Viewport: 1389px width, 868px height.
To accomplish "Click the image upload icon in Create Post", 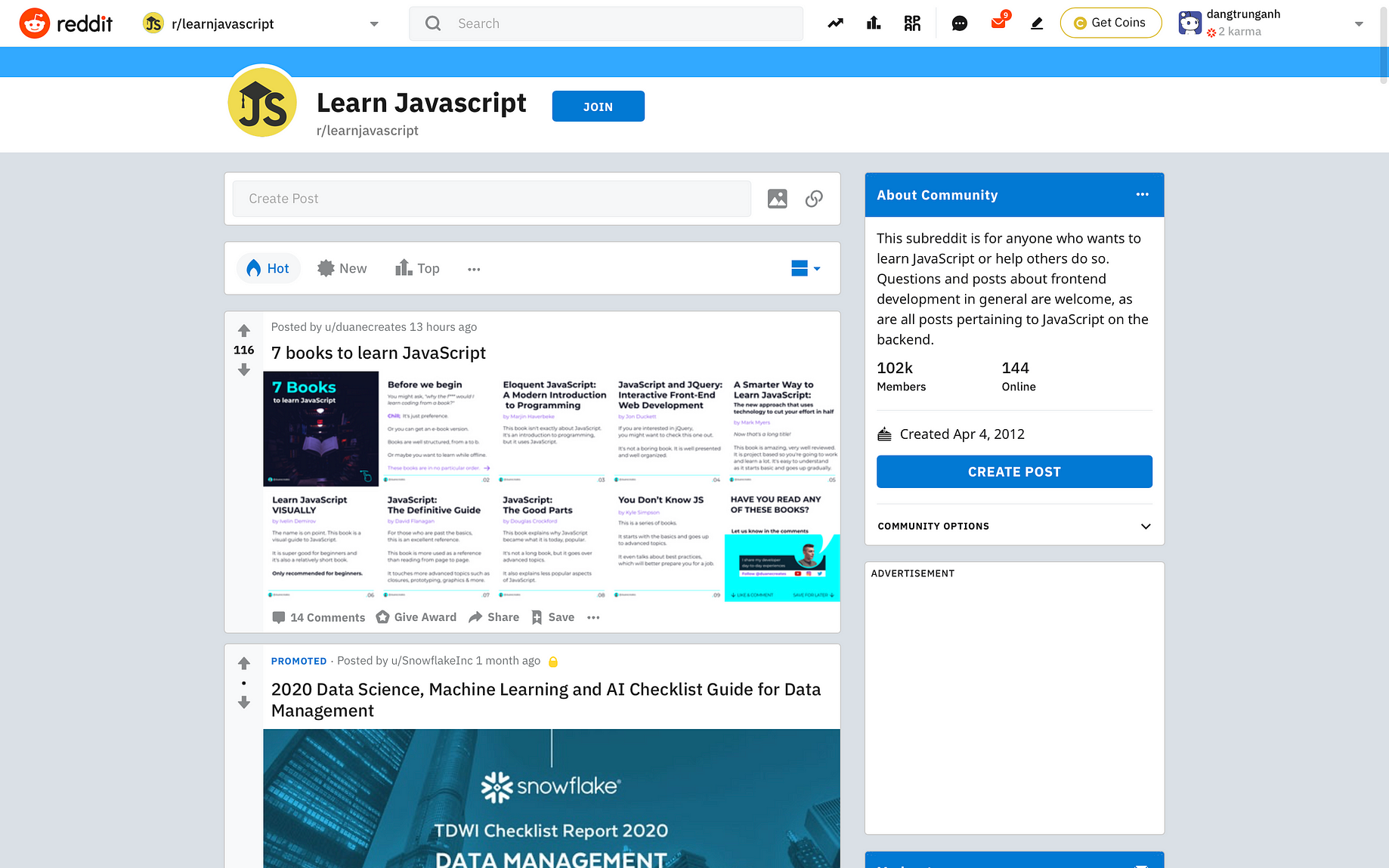I will tap(778, 199).
